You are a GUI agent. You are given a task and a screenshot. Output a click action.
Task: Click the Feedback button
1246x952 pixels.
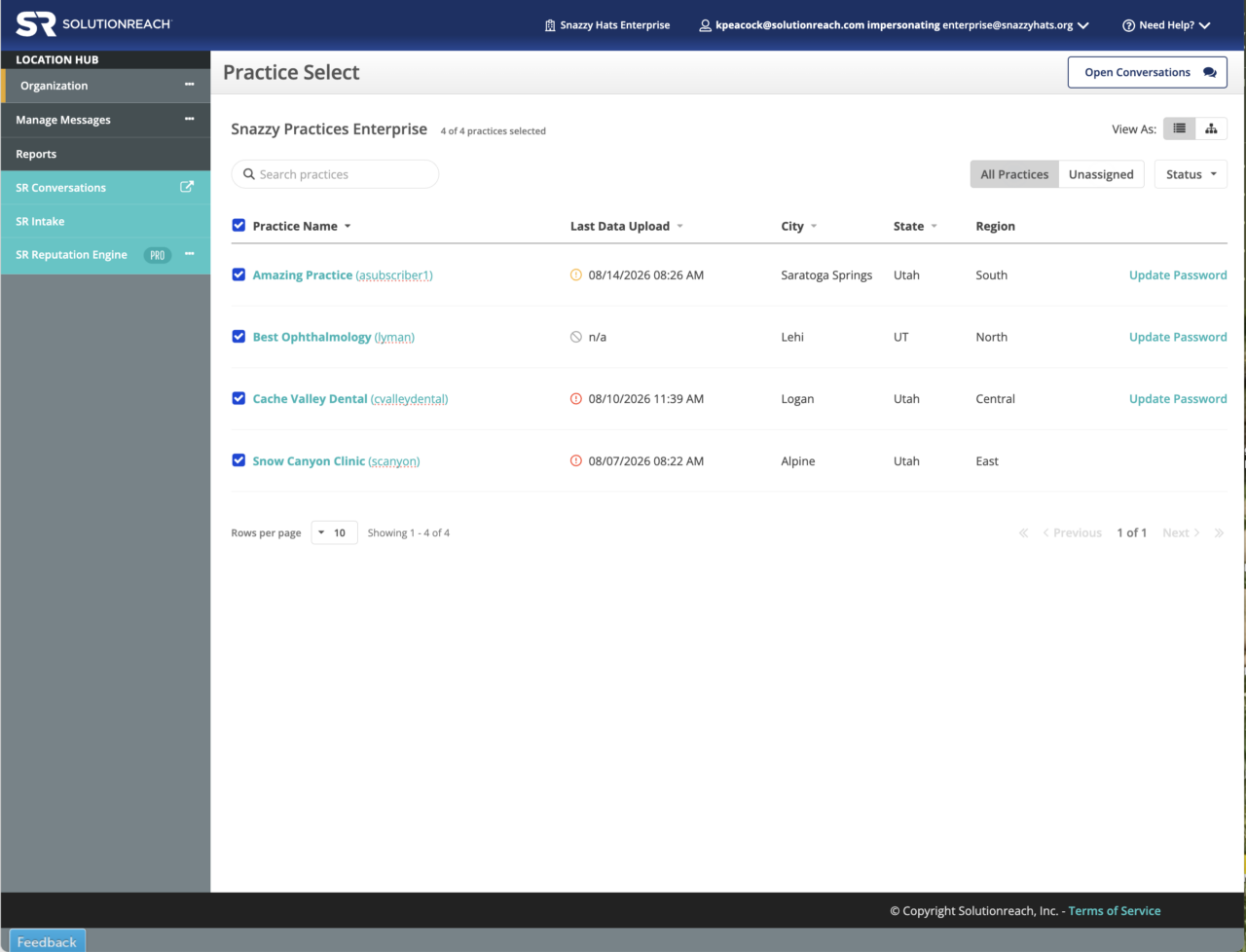click(47, 941)
